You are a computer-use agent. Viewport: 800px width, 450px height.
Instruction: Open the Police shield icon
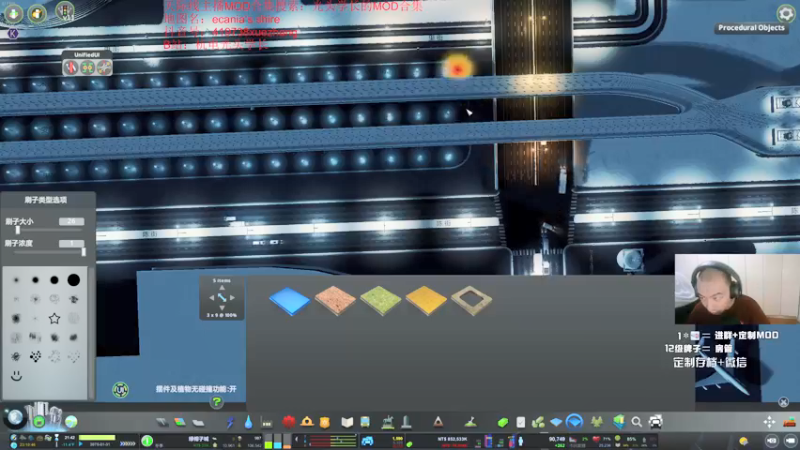pyautogui.click(x=324, y=421)
